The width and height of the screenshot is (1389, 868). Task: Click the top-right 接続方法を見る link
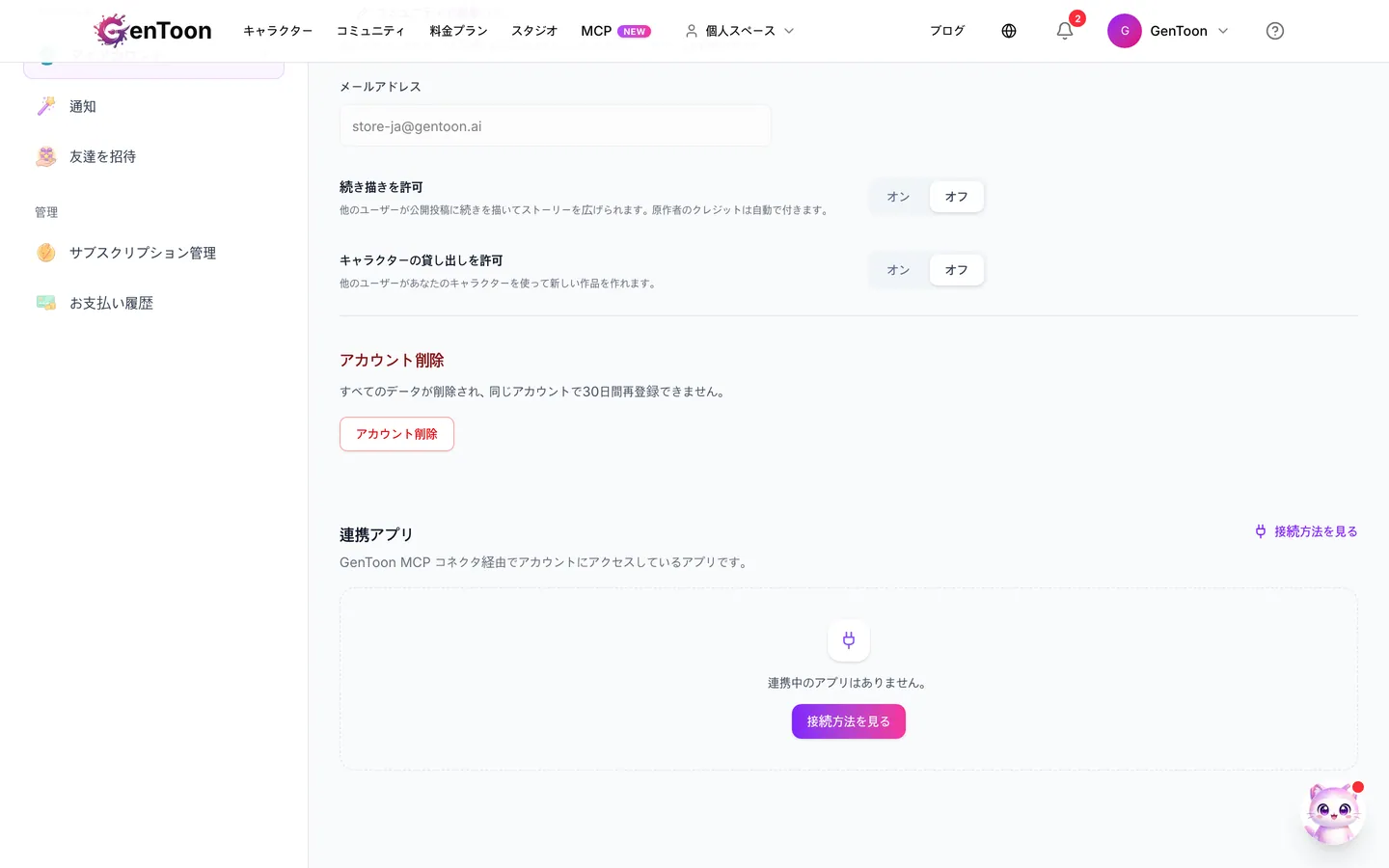coord(1306,531)
